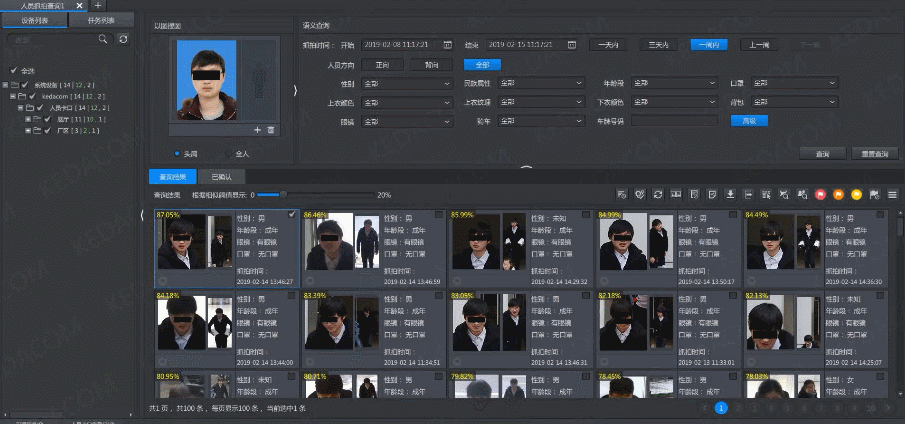905x424 pixels.
Task: Select the 三天内 time range button
Action: [658, 45]
